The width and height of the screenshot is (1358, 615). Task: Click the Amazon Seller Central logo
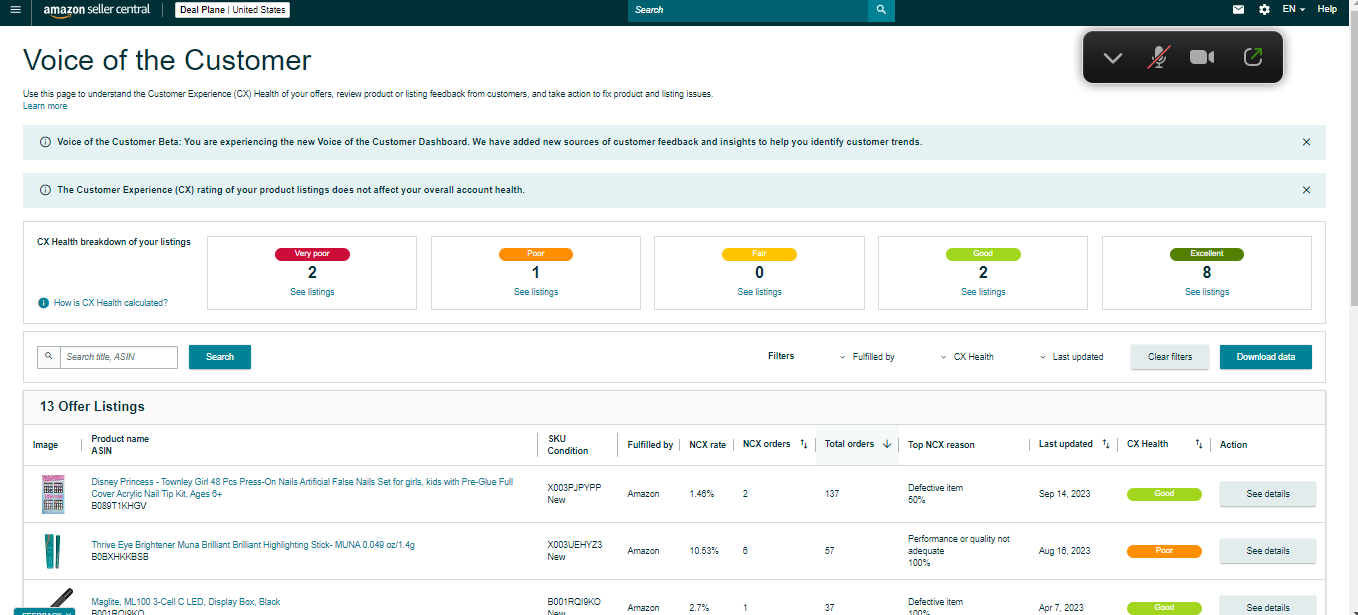click(x=96, y=10)
